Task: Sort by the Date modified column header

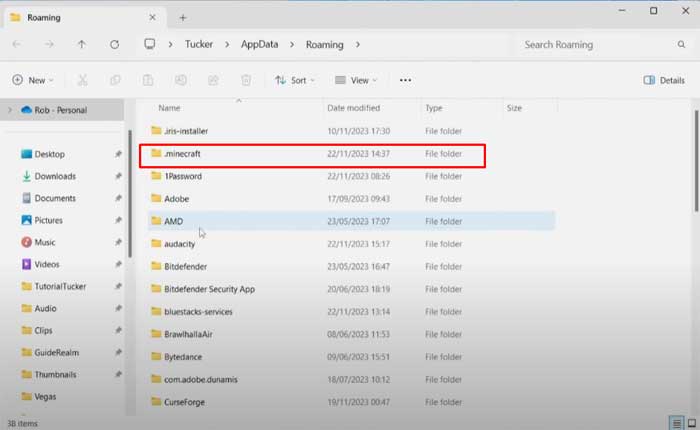Action: pyautogui.click(x=353, y=107)
